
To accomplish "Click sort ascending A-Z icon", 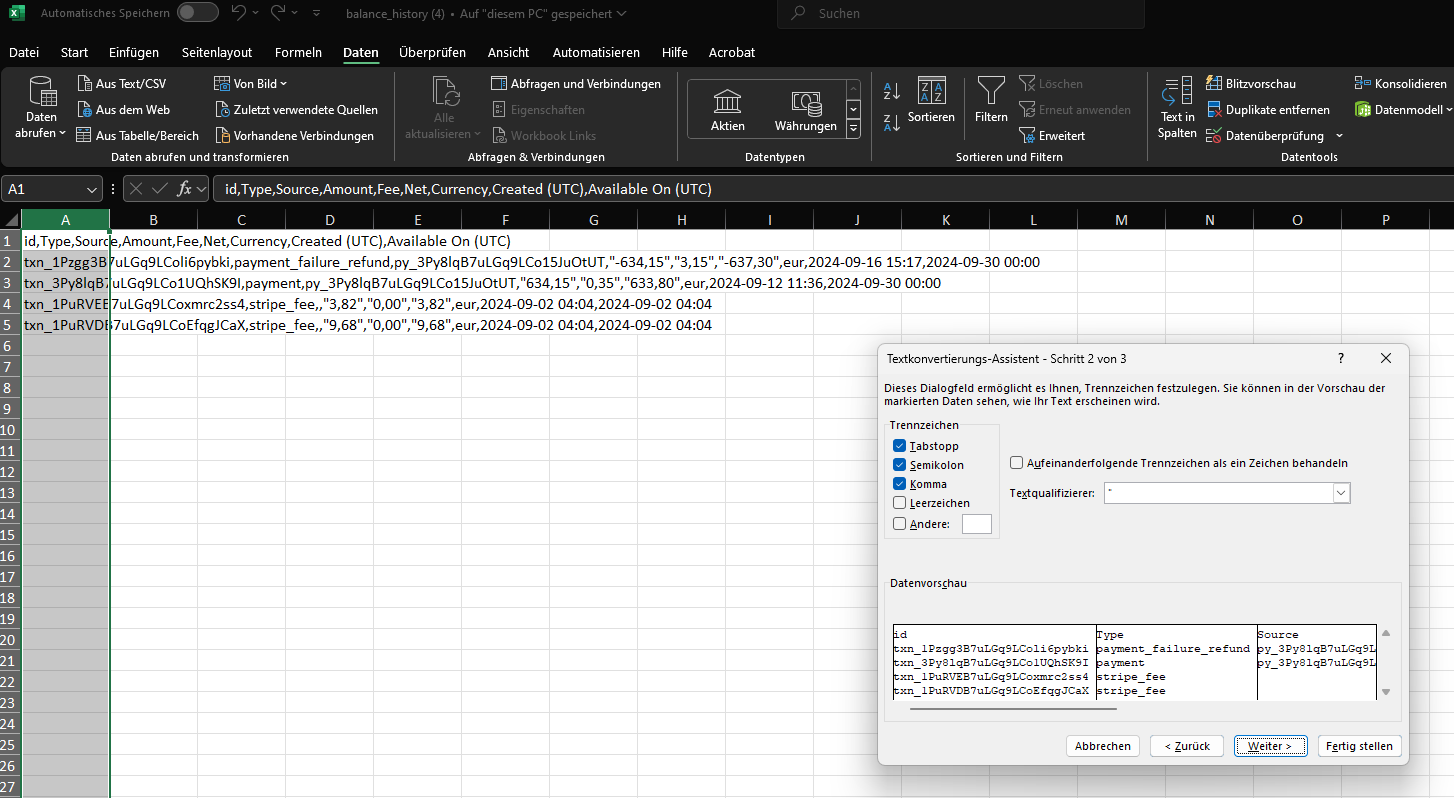I will tap(892, 92).
